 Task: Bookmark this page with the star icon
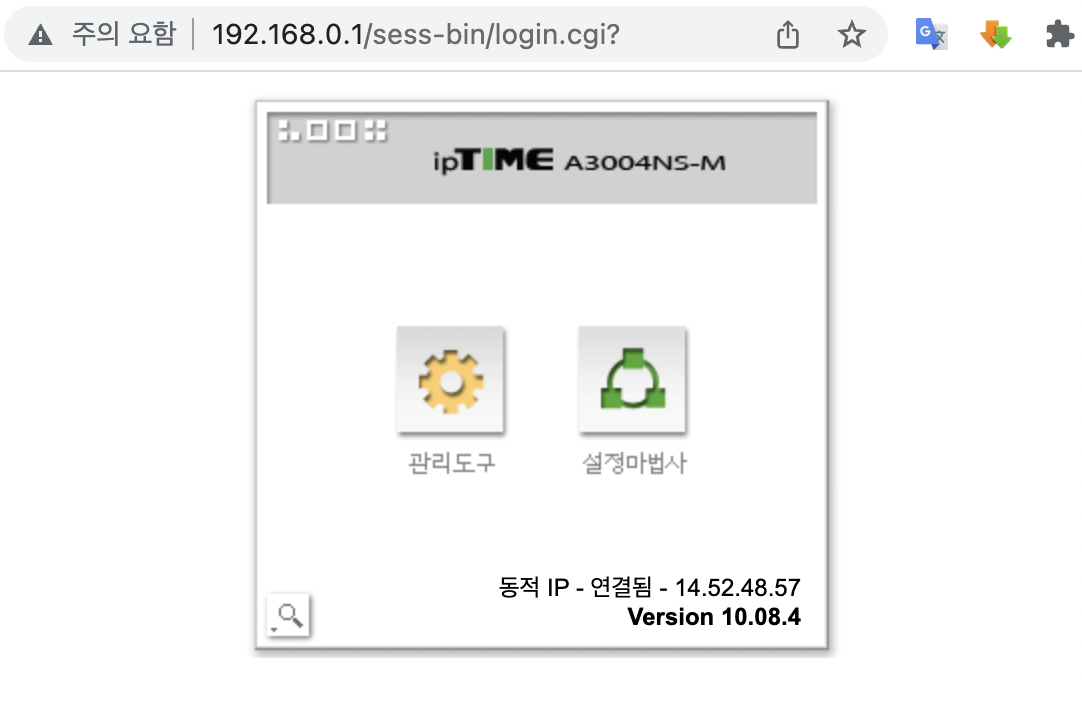click(852, 35)
